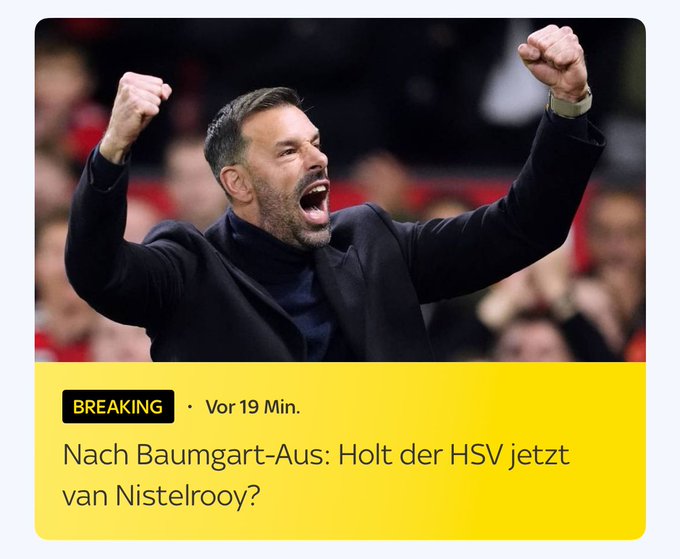Open the article photo of the cheering coach
This screenshot has width=680, height=559.
click(340, 190)
